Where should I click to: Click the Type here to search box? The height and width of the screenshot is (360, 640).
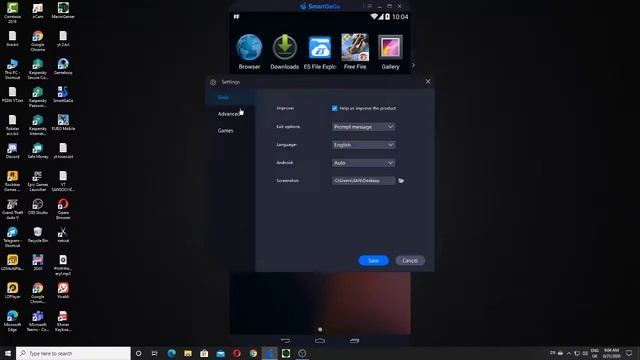pyautogui.click(x=73, y=353)
